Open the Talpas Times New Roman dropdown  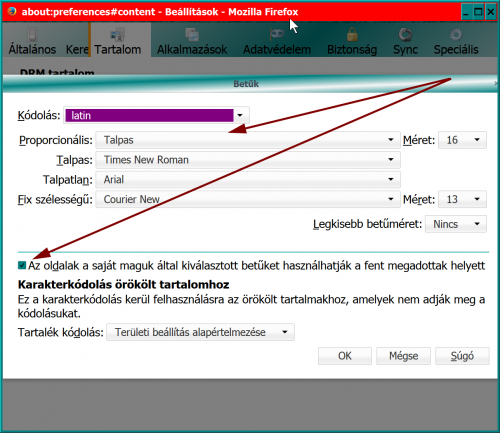[x=248, y=160]
